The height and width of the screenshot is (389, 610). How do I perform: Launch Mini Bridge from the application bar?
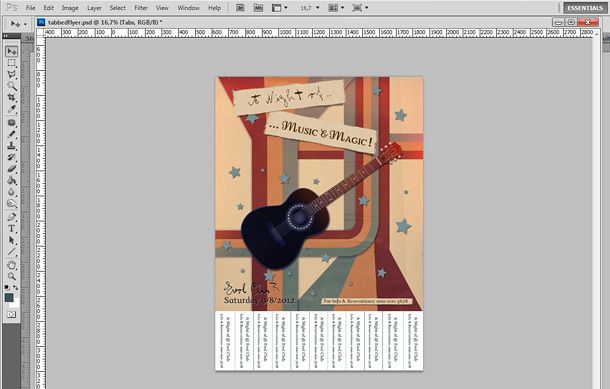[x=258, y=8]
